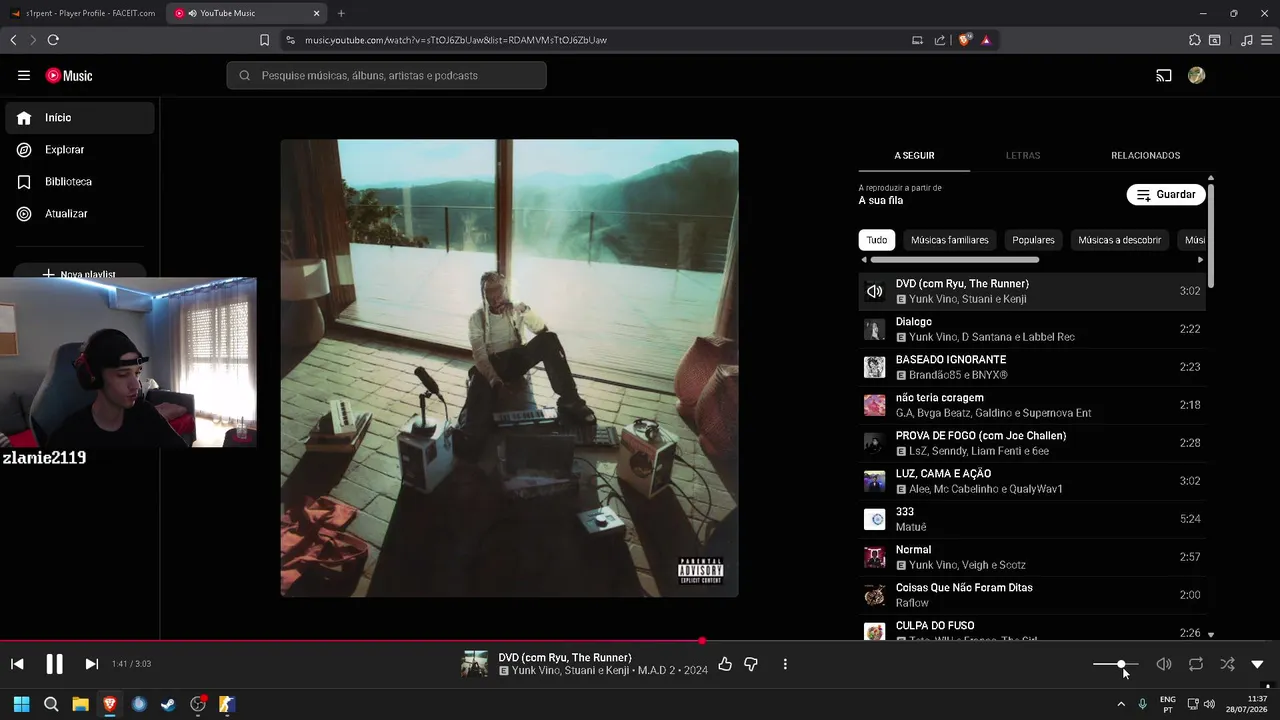Screen dimensions: 1280x720
Task: Open the account avatar menu
Action: tap(1196, 75)
